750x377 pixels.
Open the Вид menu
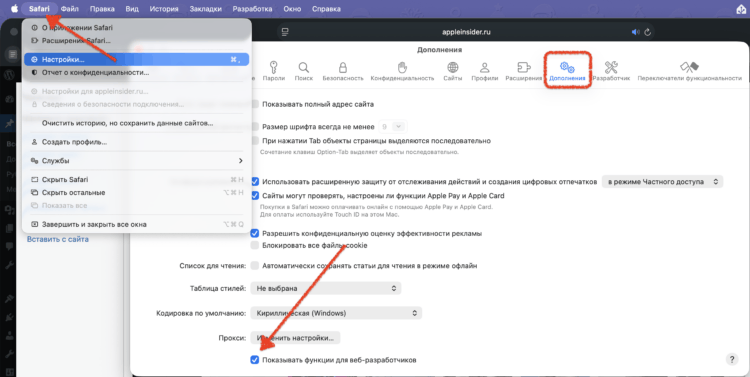click(x=132, y=9)
